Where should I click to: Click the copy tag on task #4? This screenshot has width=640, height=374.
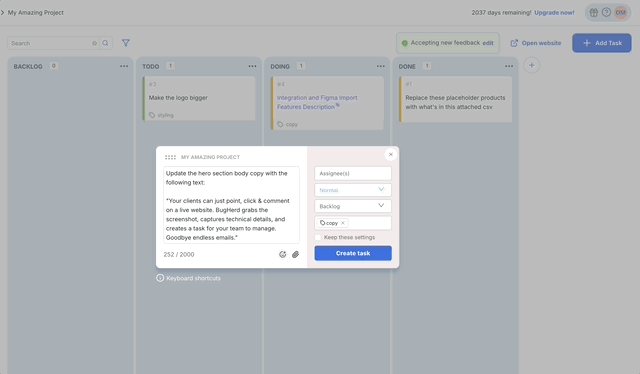click(287, 124)
